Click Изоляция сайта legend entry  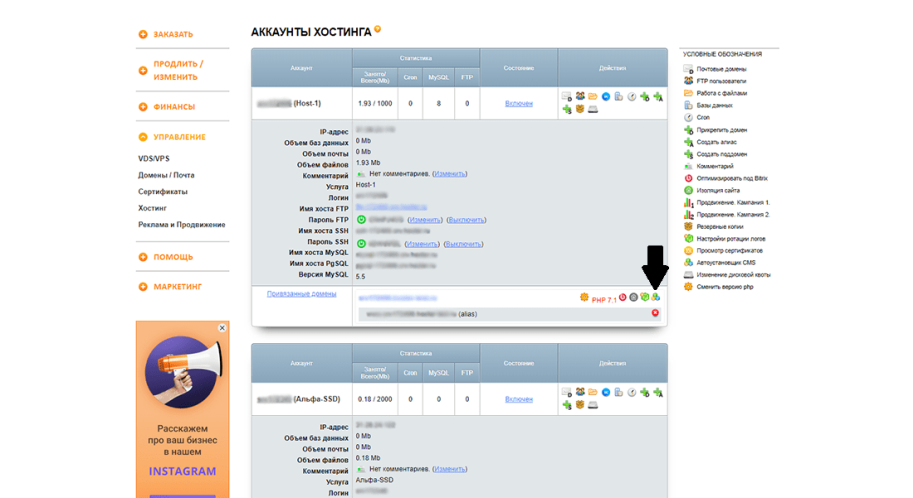712,190
